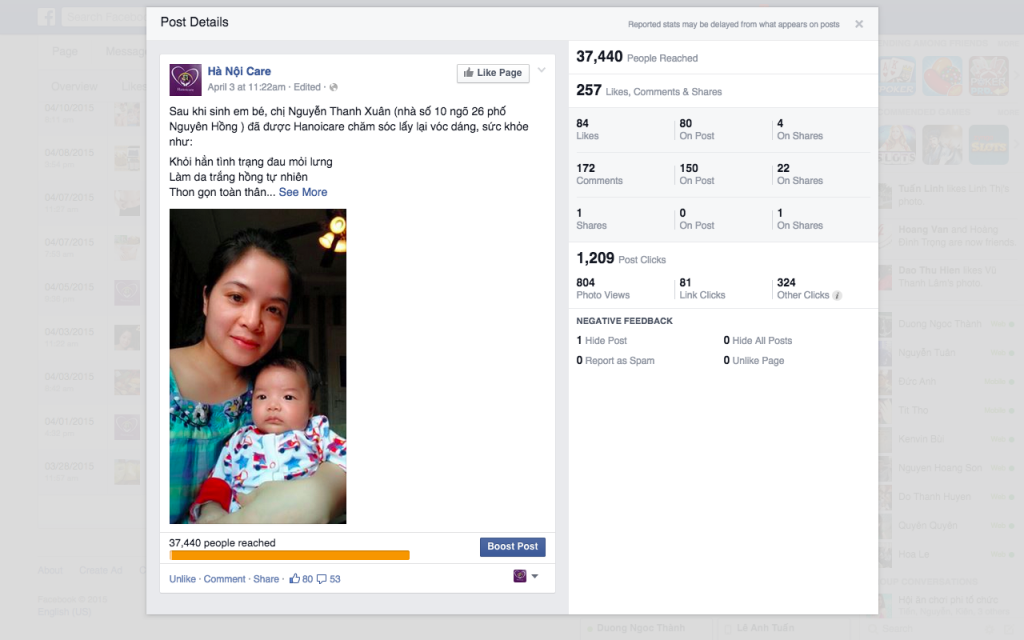Switch to the Messages tab behind dialog
Viewport: 1024px width, 640px height.
[x=126, y=51]
